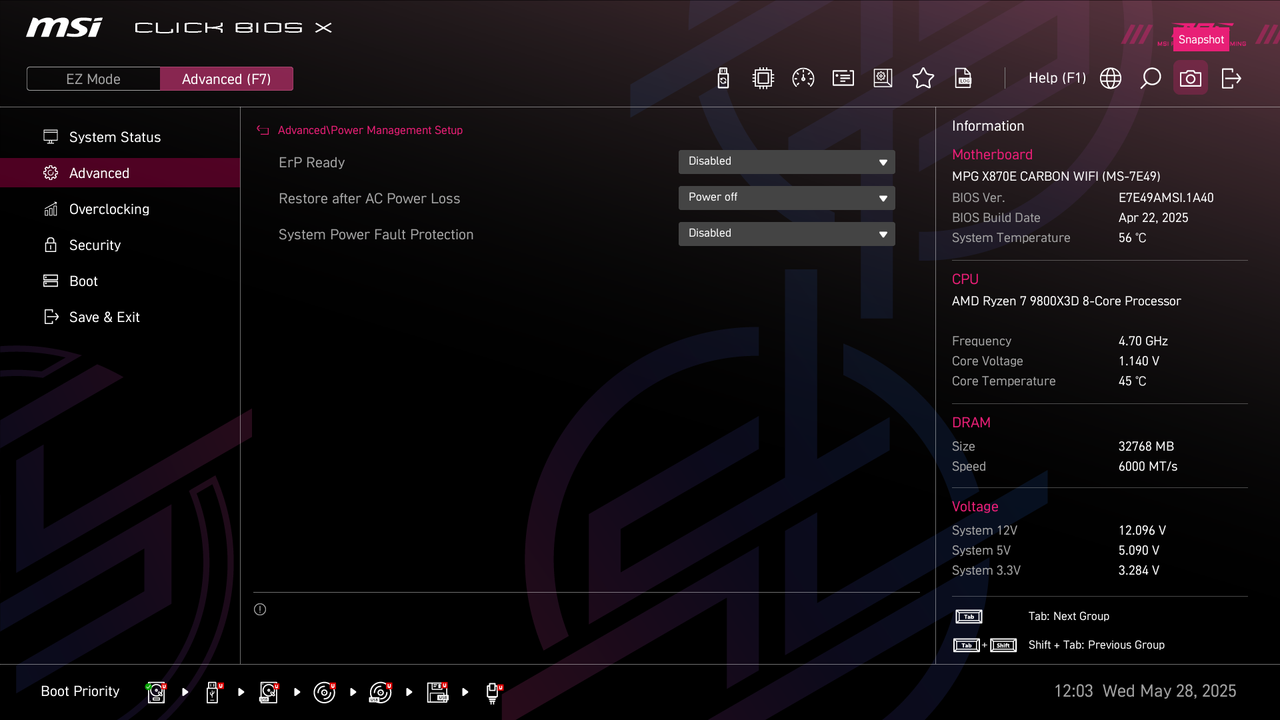
Task: Open Favorites using the star icon
Action: coord(923,78)
